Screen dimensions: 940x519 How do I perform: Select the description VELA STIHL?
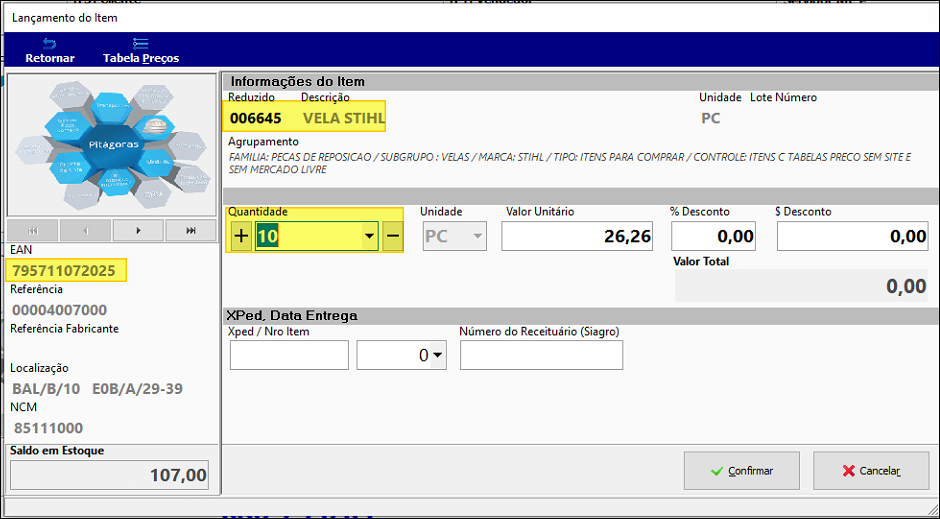344,118
